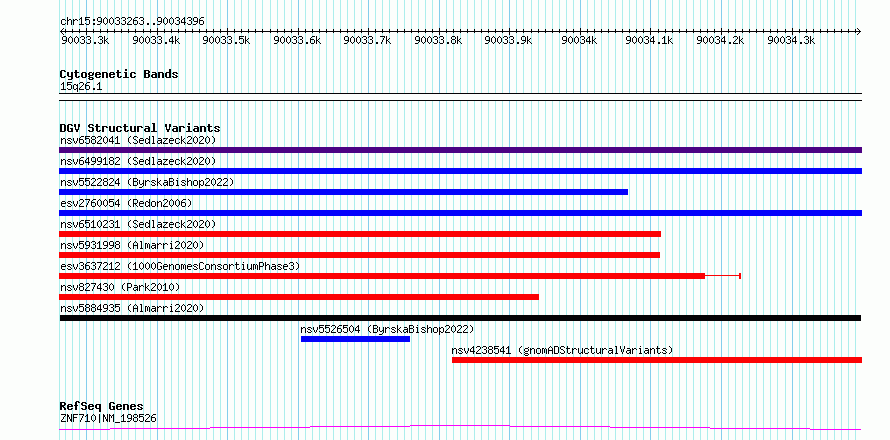Open nsv827430 (Park2010) label
The image size is (890, 440).
click(120, 287)
